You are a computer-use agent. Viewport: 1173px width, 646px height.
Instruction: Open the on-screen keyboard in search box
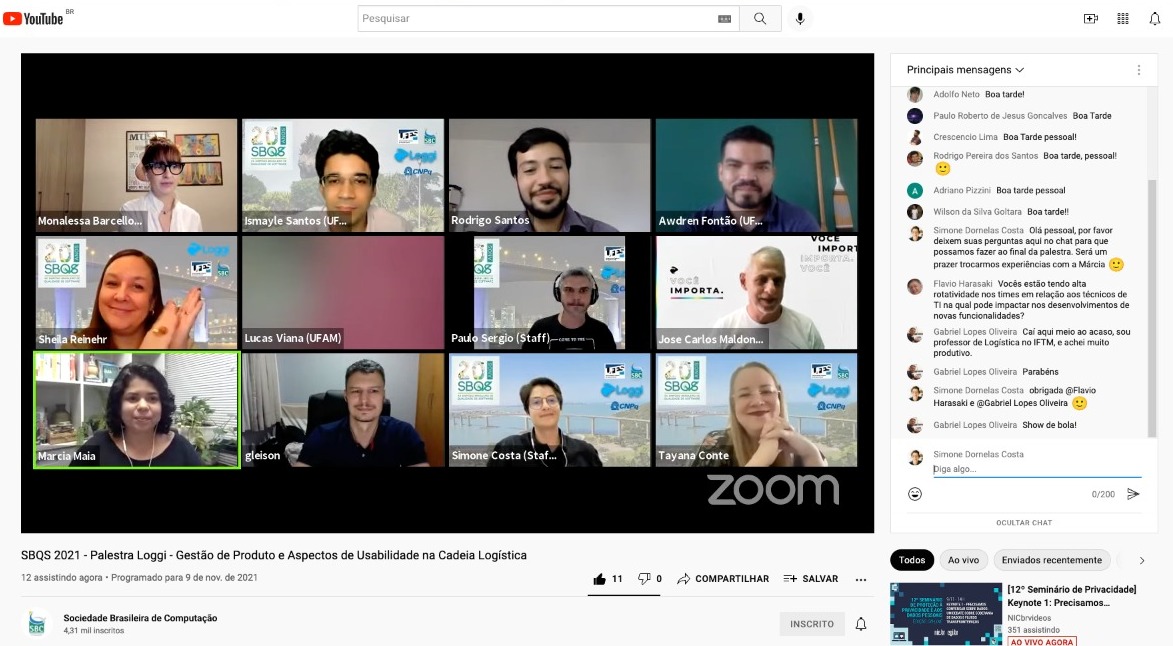(x=724, y=19)
